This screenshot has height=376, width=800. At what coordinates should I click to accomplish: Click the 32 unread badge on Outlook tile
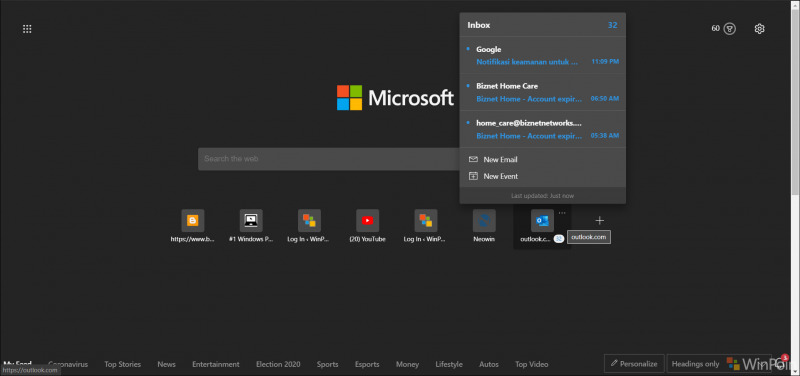click(x=559, y=239)
